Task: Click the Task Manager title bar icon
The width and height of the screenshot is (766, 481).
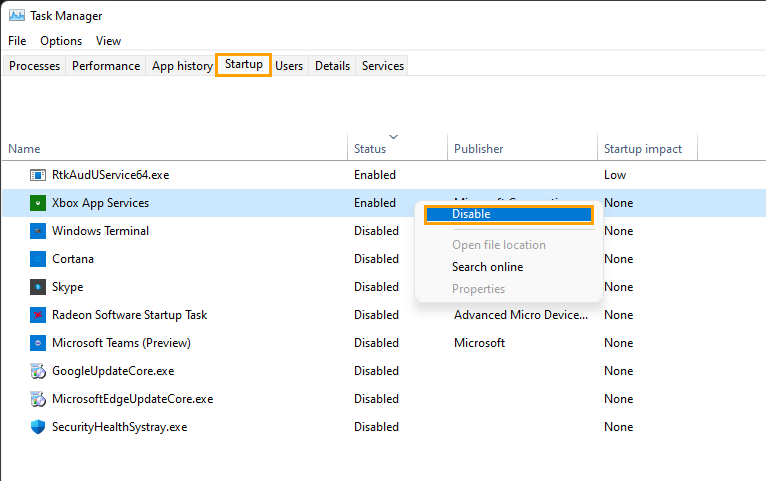Action: [17, 16]
